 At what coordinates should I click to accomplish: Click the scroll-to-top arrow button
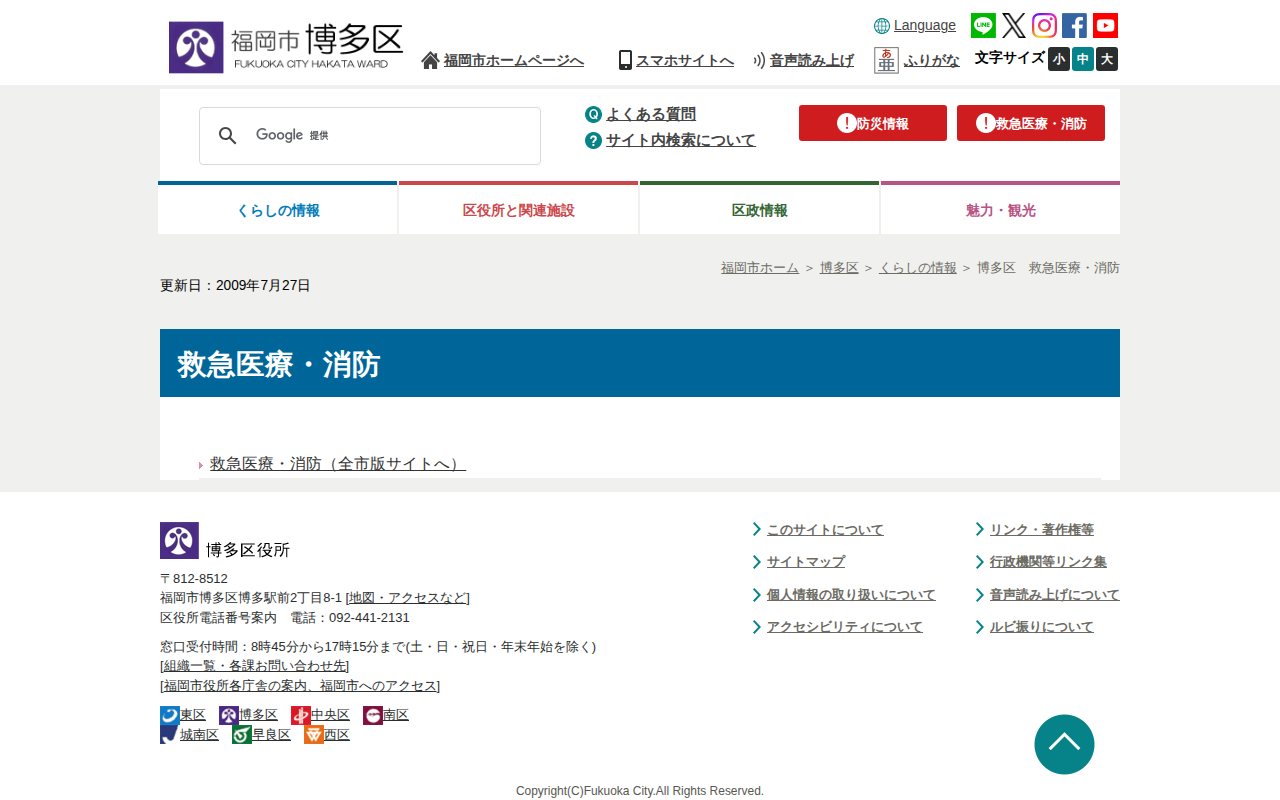pyautogui.click(x=1064, y=744)
